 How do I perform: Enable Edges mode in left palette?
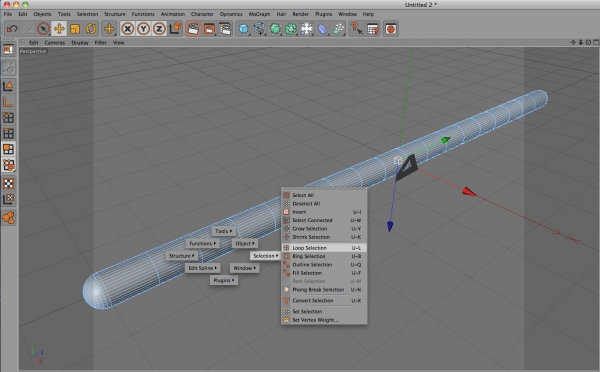8,133
